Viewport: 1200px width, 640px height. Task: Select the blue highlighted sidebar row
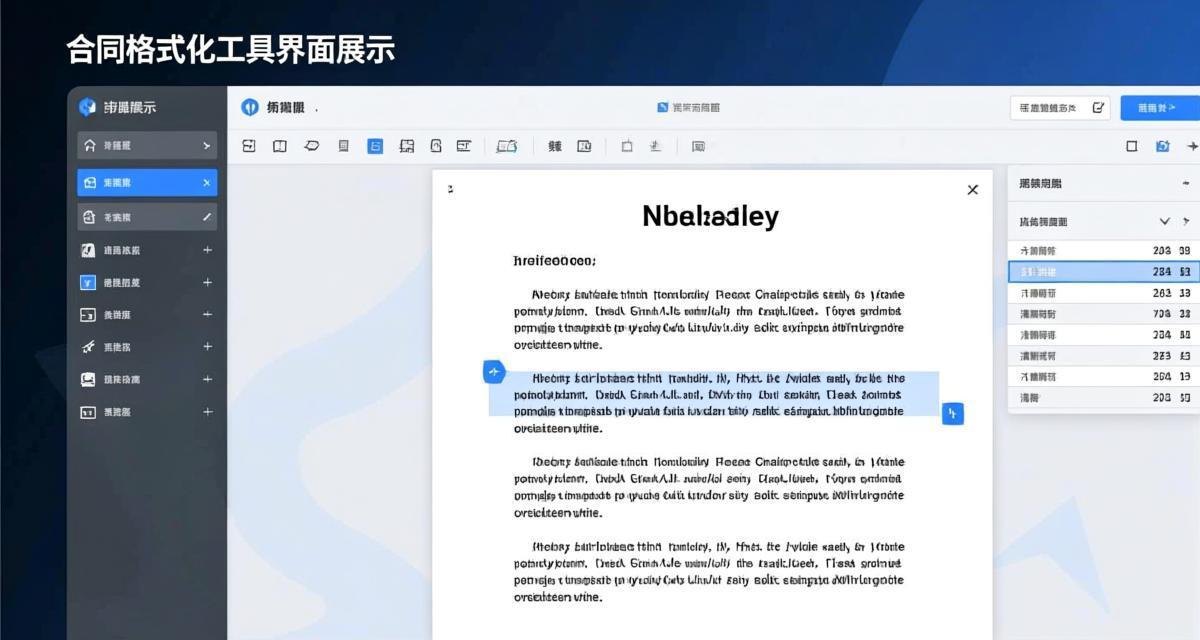pyautogui.click(x=147, y=183)
